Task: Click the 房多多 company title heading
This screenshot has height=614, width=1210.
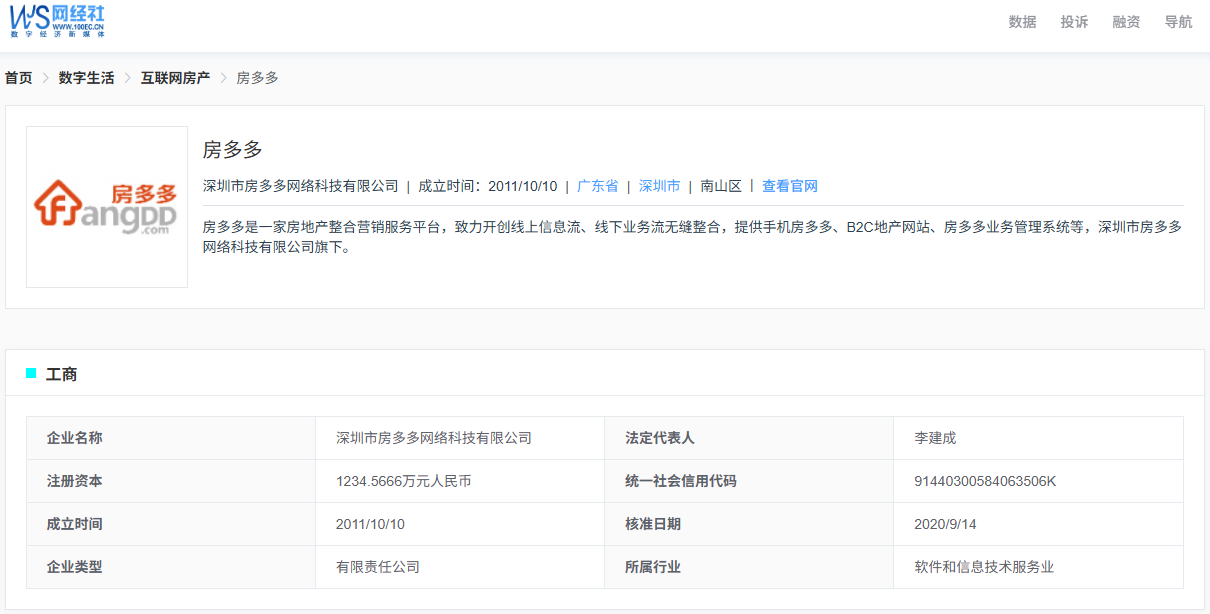Action: click(x=232, y=150)
